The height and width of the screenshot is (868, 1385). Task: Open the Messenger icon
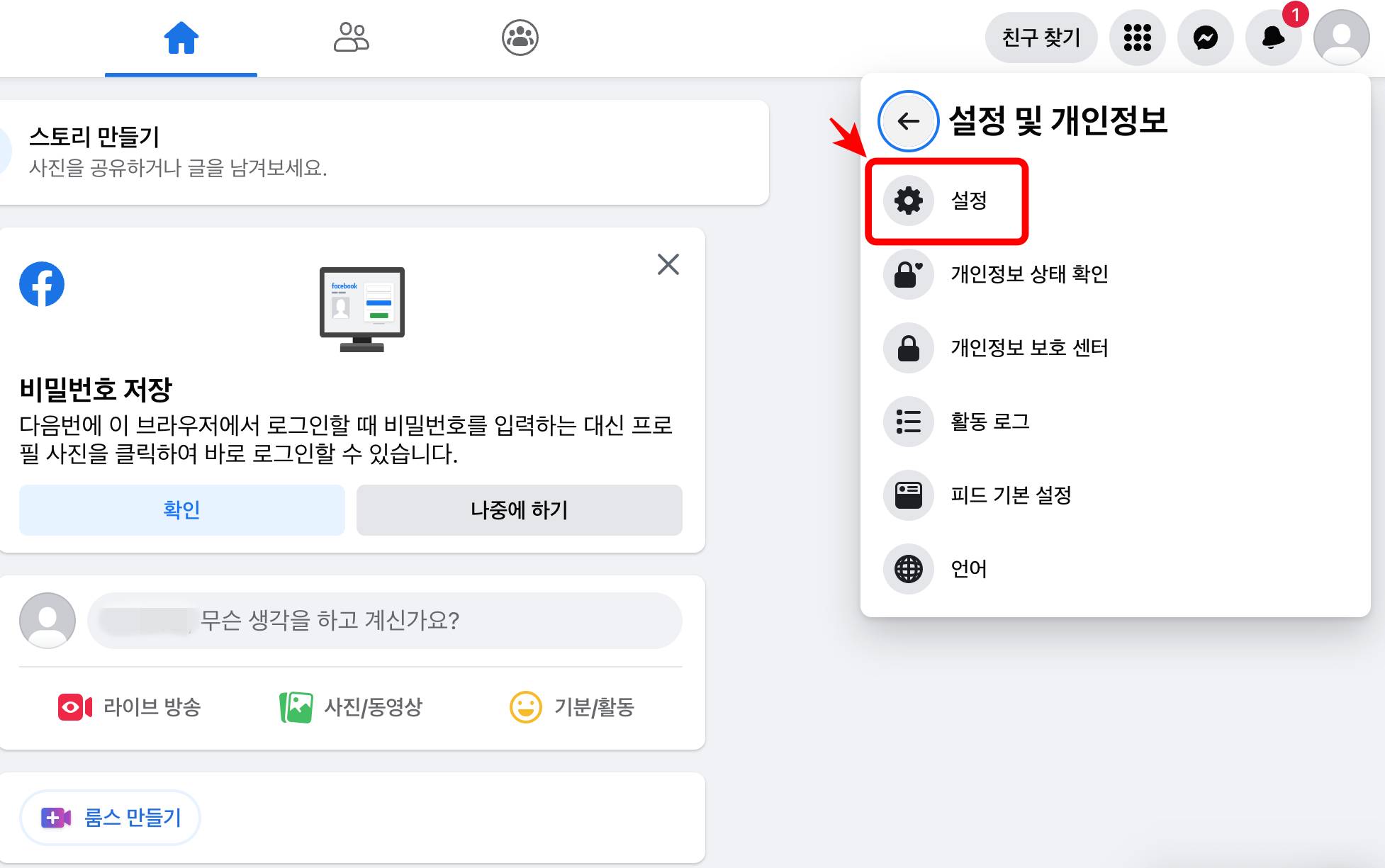click(1204, 38)
